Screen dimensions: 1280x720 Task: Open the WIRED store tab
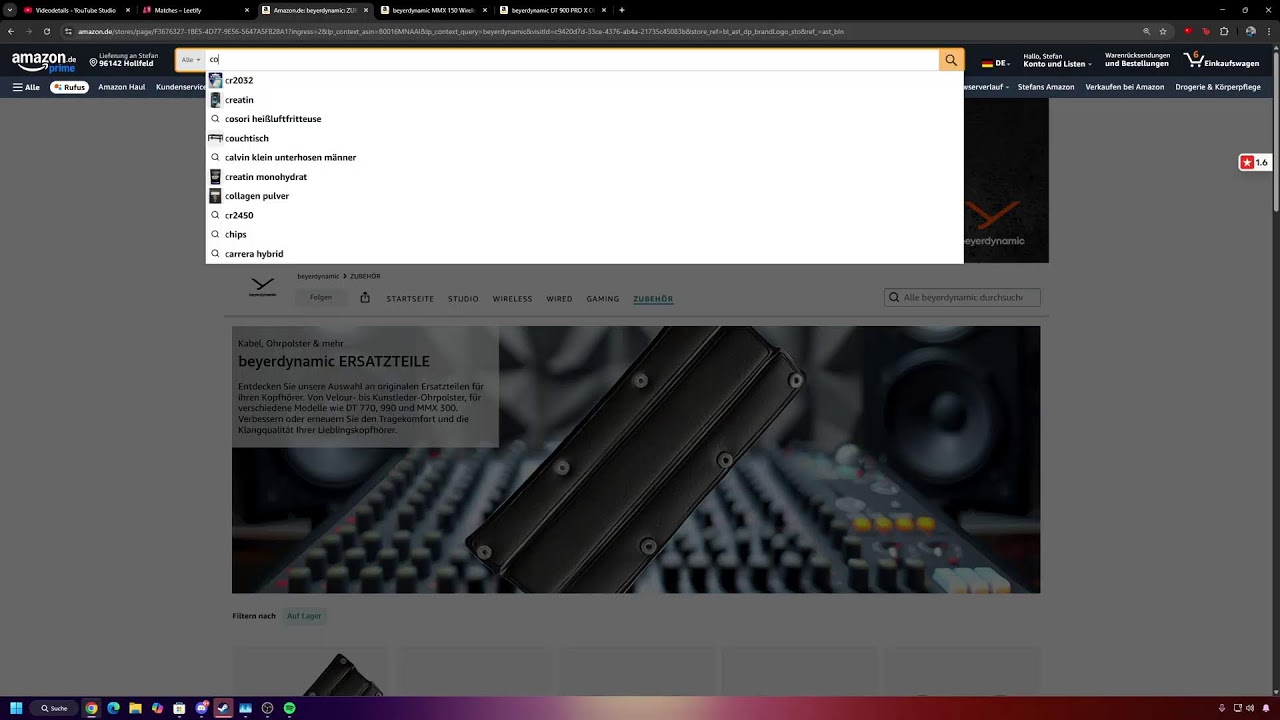tap(559, 299)
